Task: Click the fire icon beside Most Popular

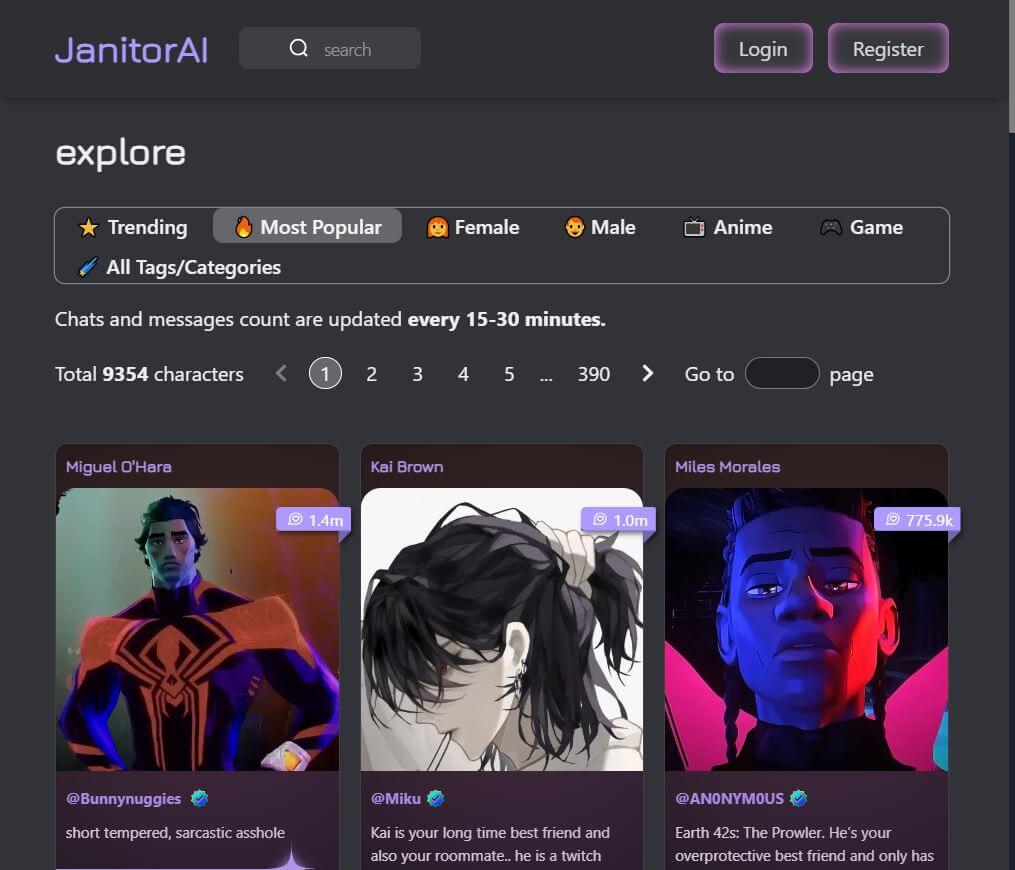Action: (243, 227)
